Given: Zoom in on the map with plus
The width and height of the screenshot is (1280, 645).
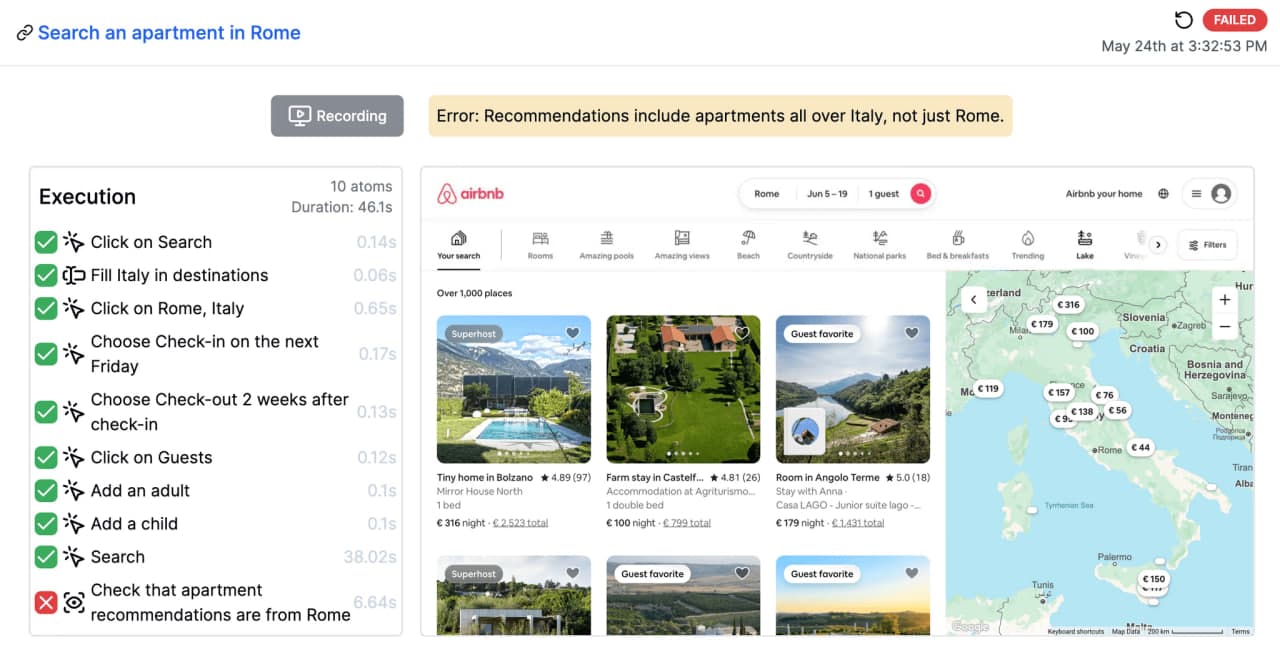Looking at the screenshot, I should click(x=1225, y=300).
